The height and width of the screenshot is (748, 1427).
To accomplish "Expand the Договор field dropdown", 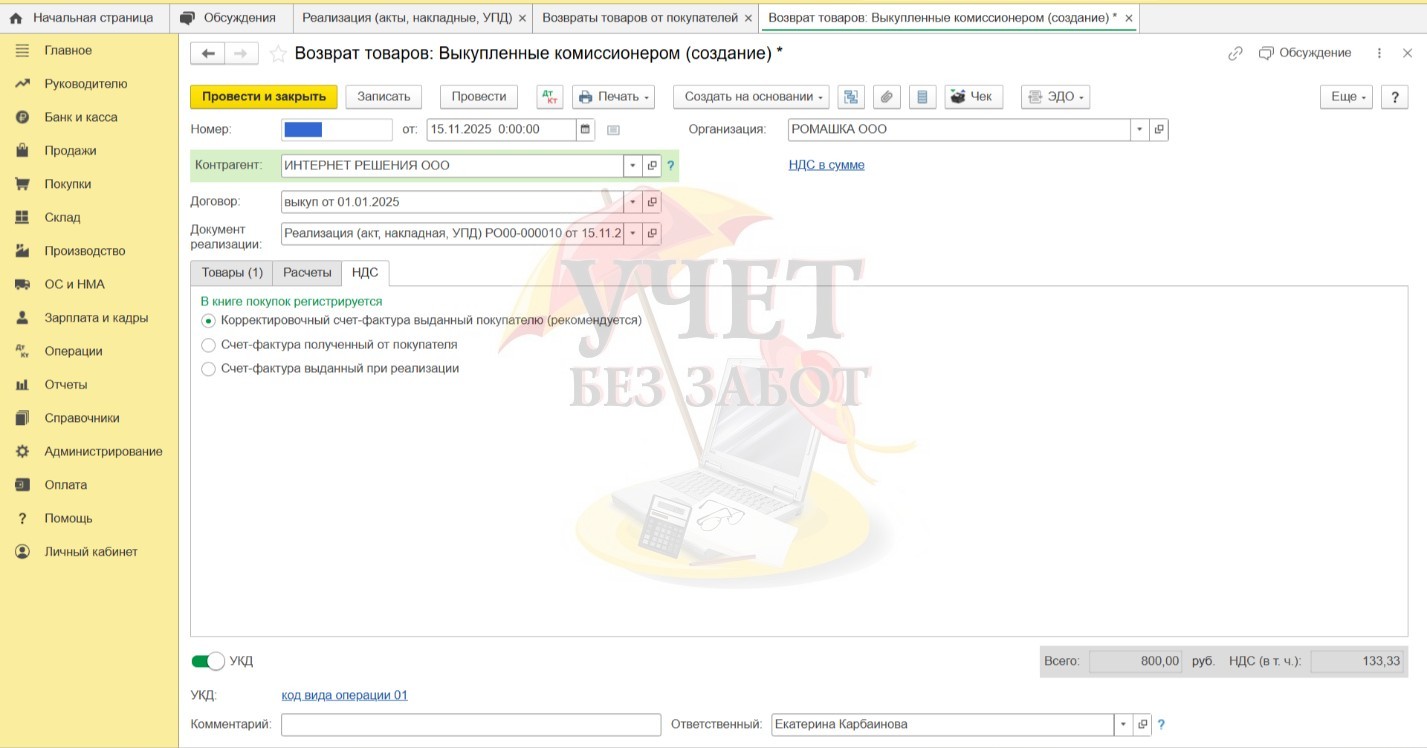I will tap(631, 202).
